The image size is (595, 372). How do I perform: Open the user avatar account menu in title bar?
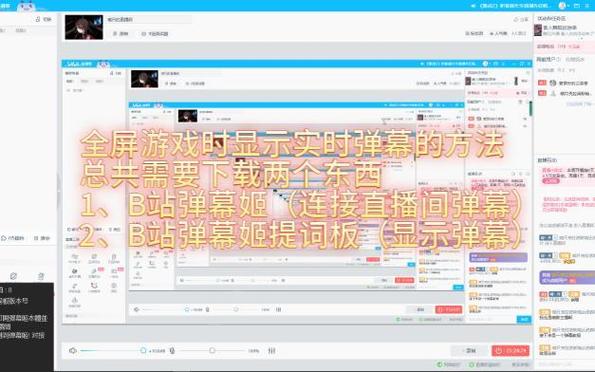tap(562, 5)
